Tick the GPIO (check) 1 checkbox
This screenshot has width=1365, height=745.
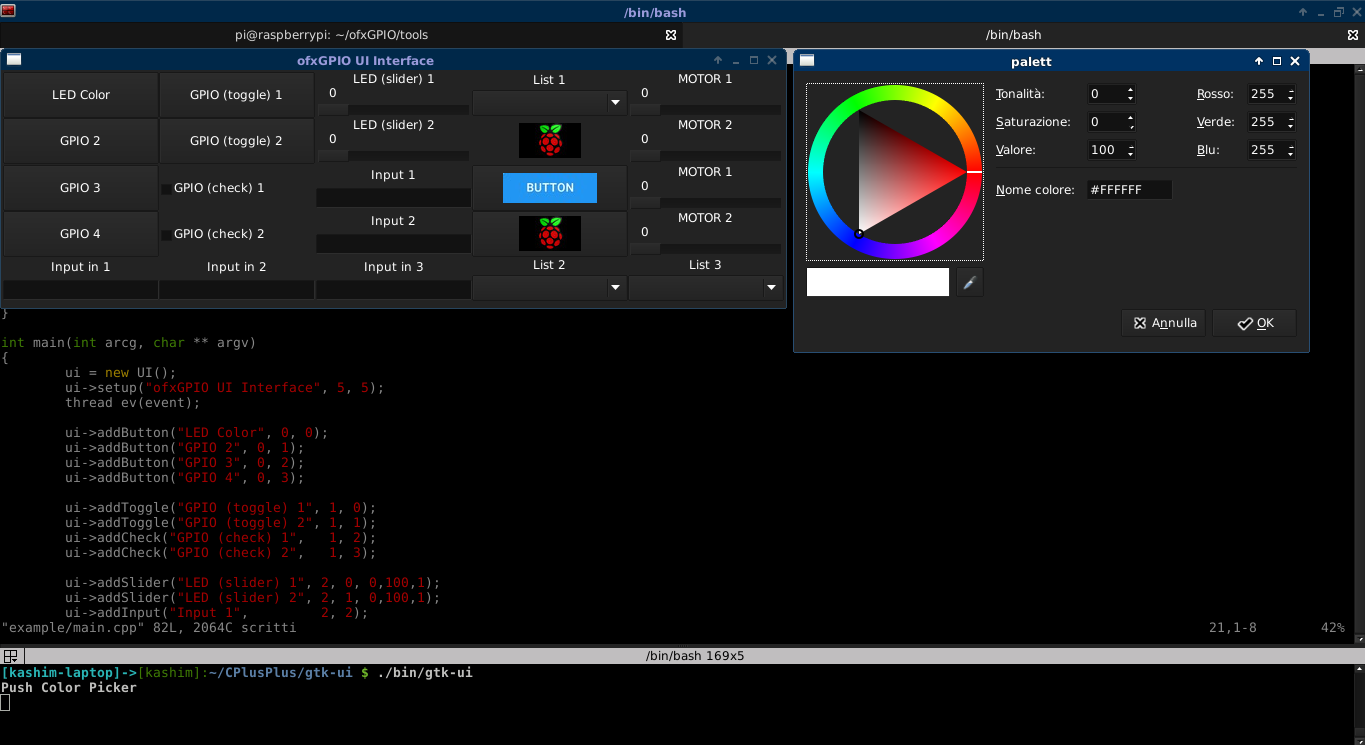[167, 188]
